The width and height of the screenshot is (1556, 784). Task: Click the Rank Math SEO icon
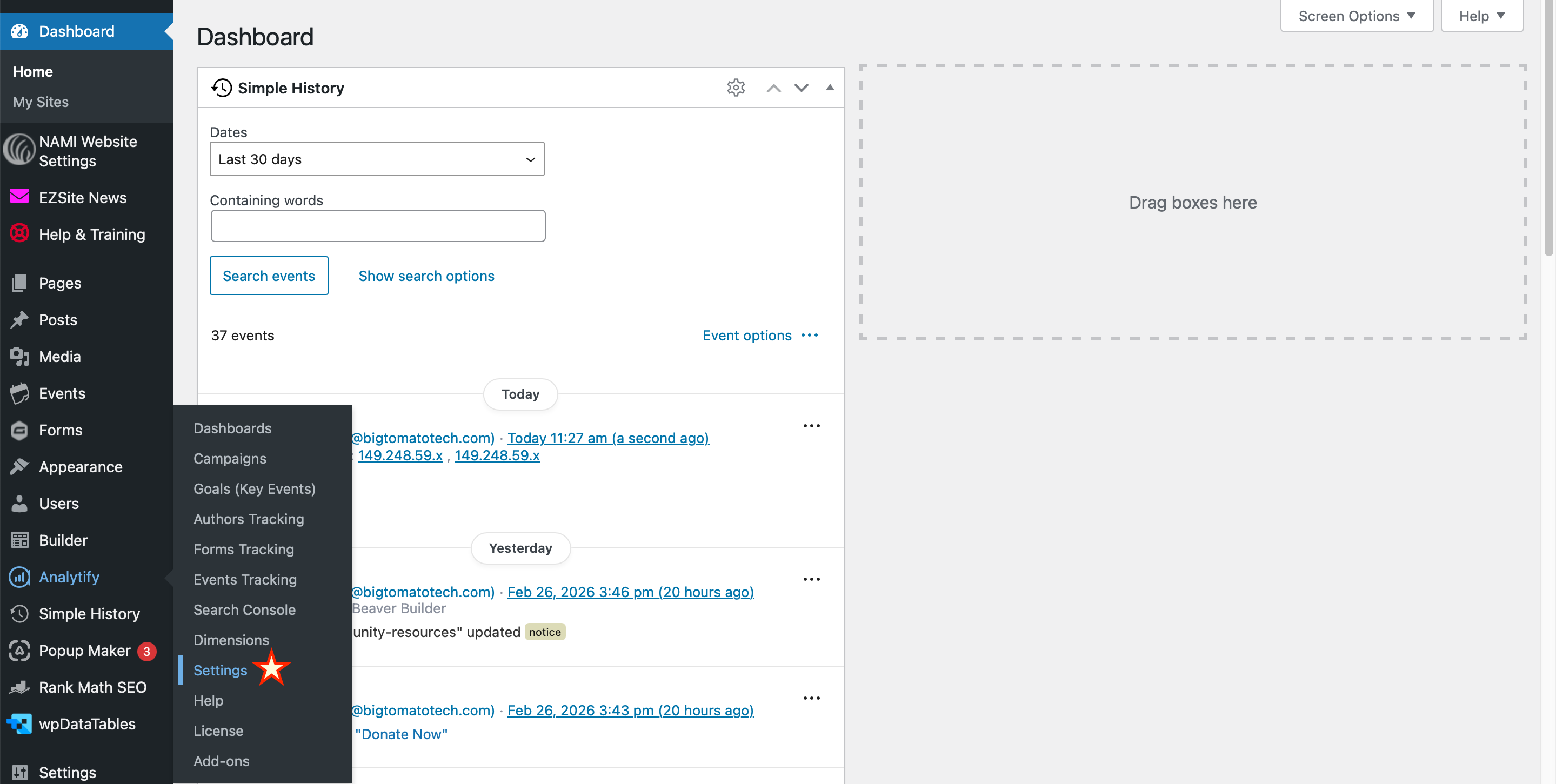click(x=19, y=687)
